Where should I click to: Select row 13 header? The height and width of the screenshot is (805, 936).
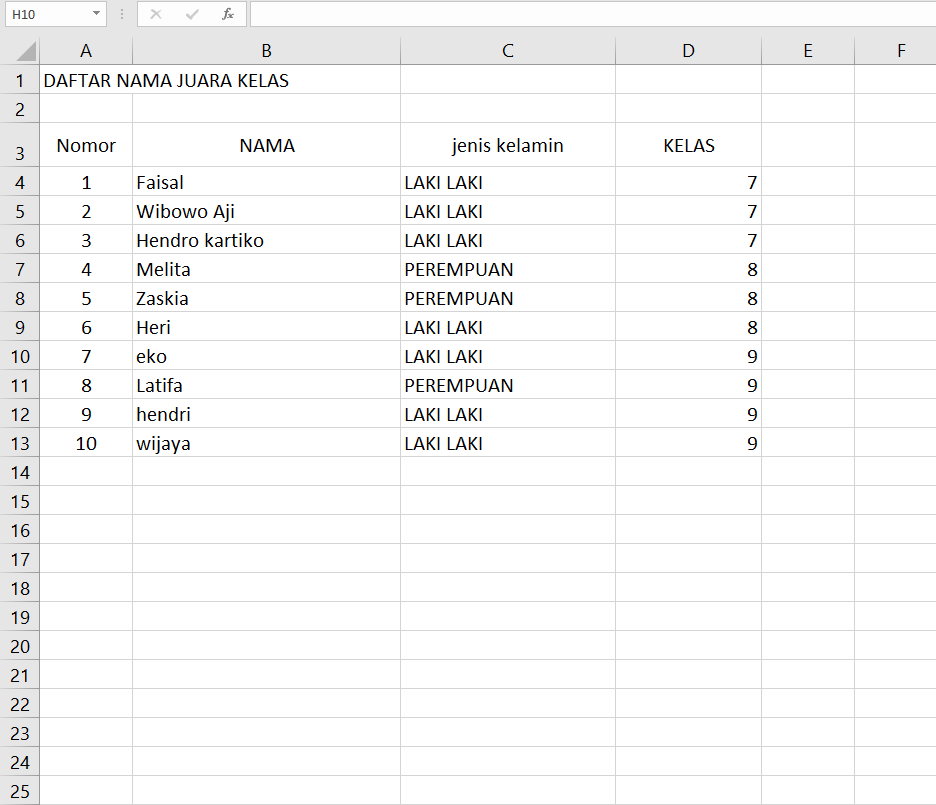tap(20, 443)
